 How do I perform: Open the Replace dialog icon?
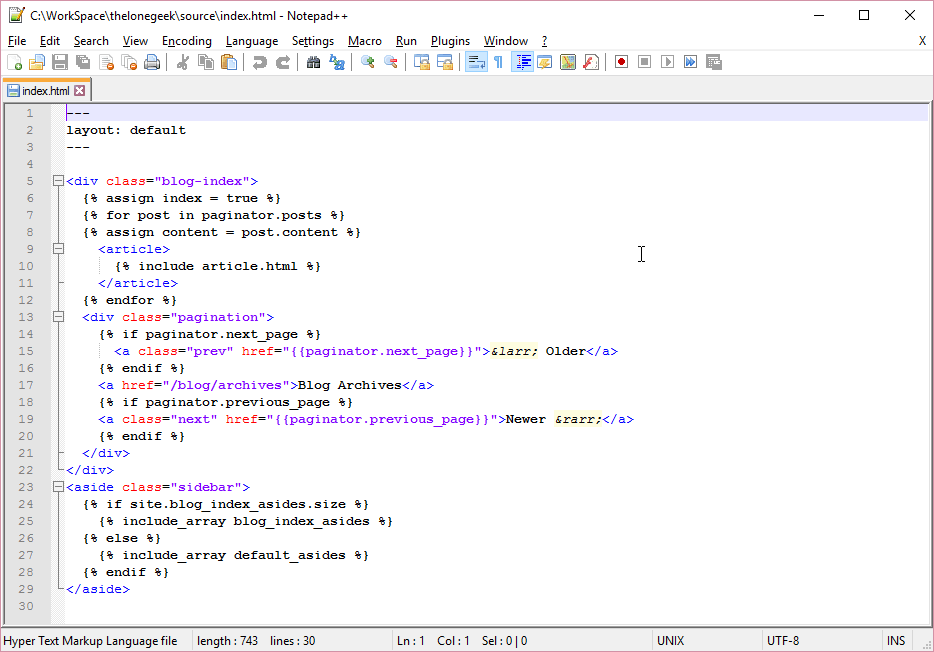[335, 61]
